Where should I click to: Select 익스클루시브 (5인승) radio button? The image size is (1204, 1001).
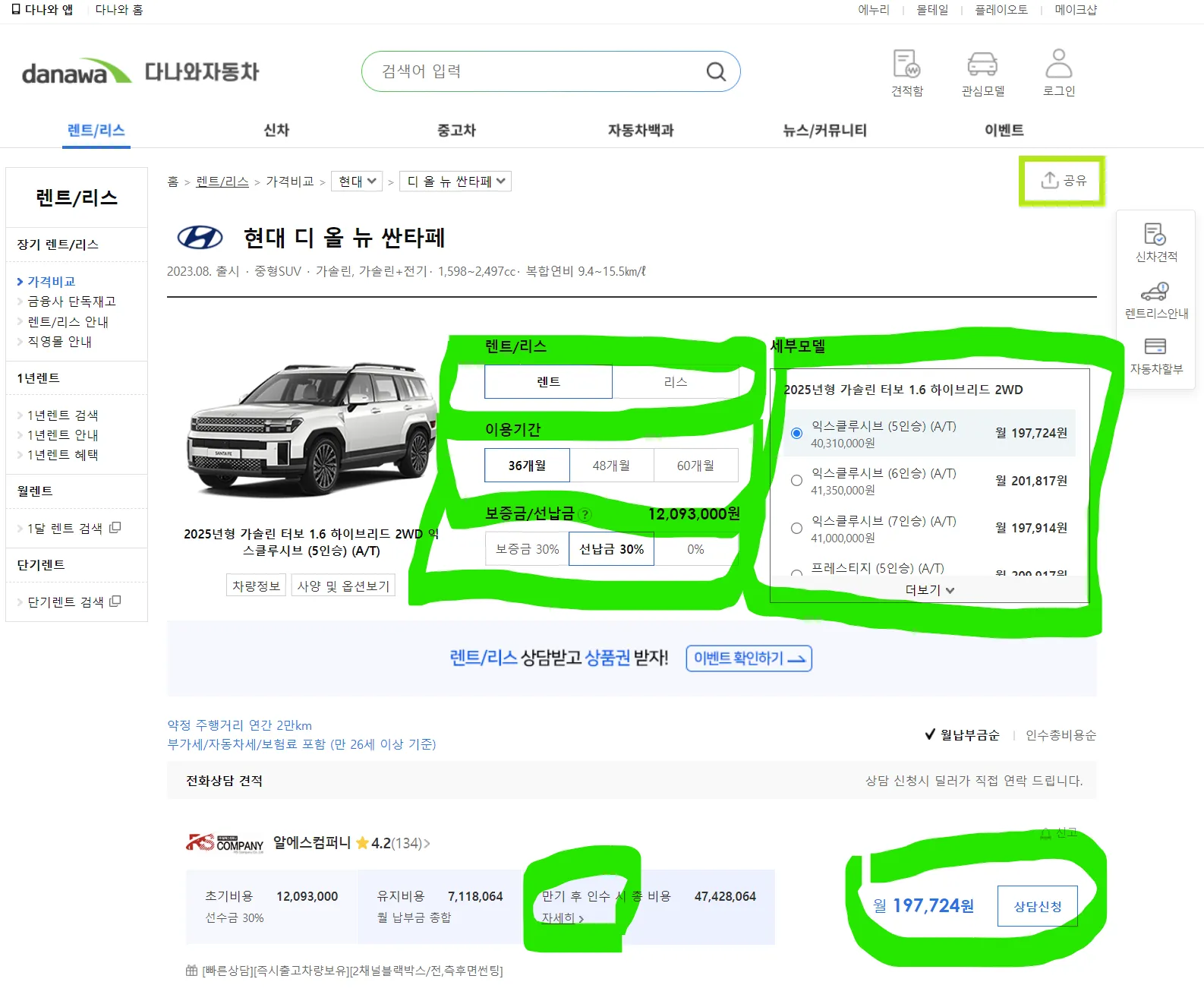(796, 433)
